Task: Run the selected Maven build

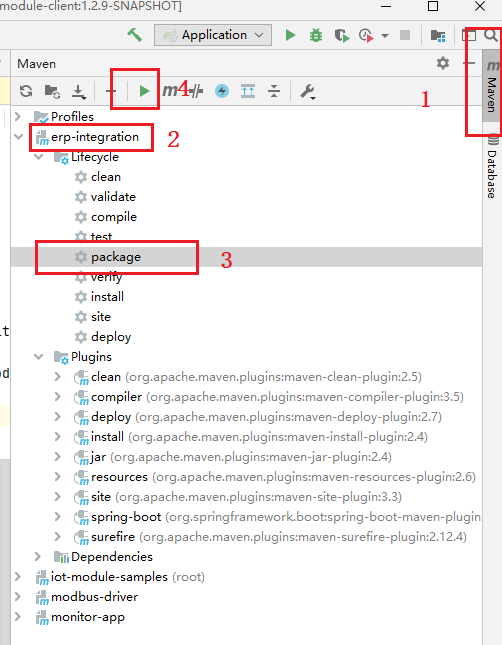Action: coord(144,91)
